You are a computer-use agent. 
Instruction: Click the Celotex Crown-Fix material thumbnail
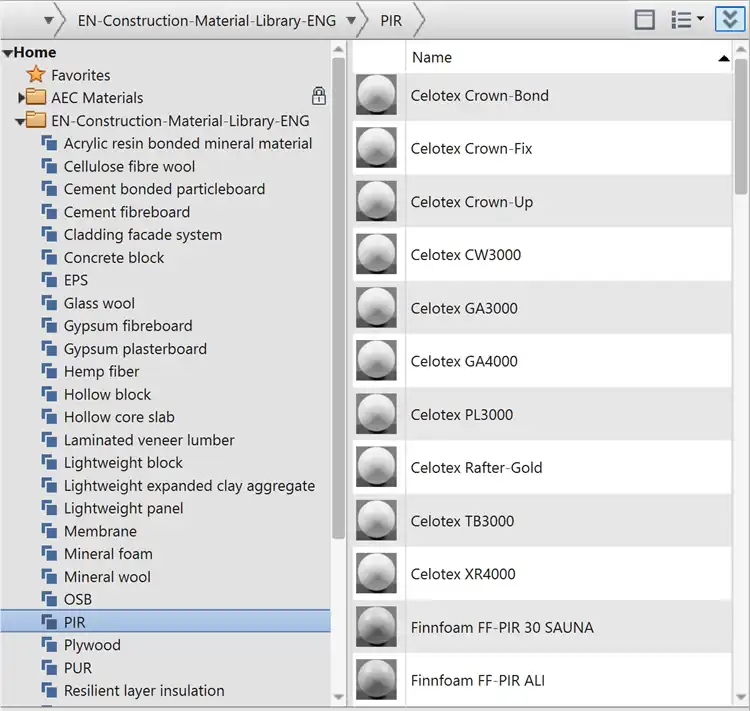[376, 148]
